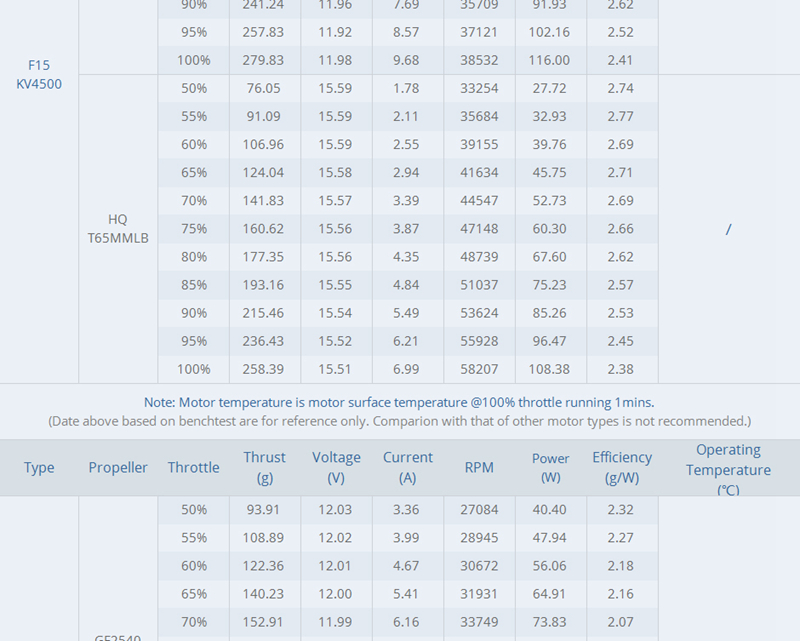Select the Efficiency (g/W) column header
The width and height of the screenshot is (800, 641).
[x=621, y=467]
